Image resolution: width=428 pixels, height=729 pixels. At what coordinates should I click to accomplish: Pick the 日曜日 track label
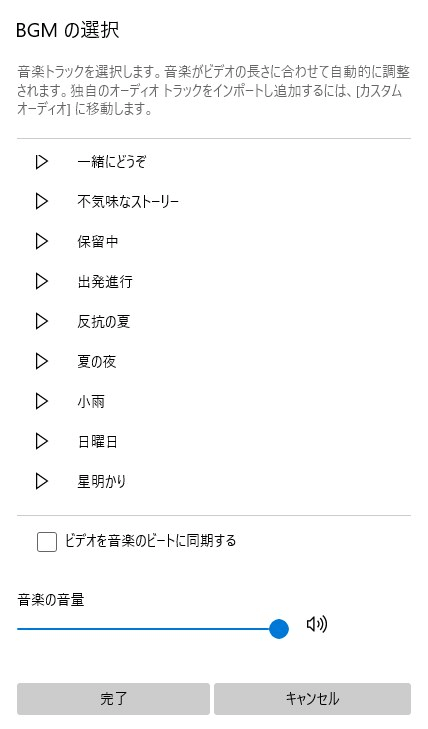click(x=98, y=441)
